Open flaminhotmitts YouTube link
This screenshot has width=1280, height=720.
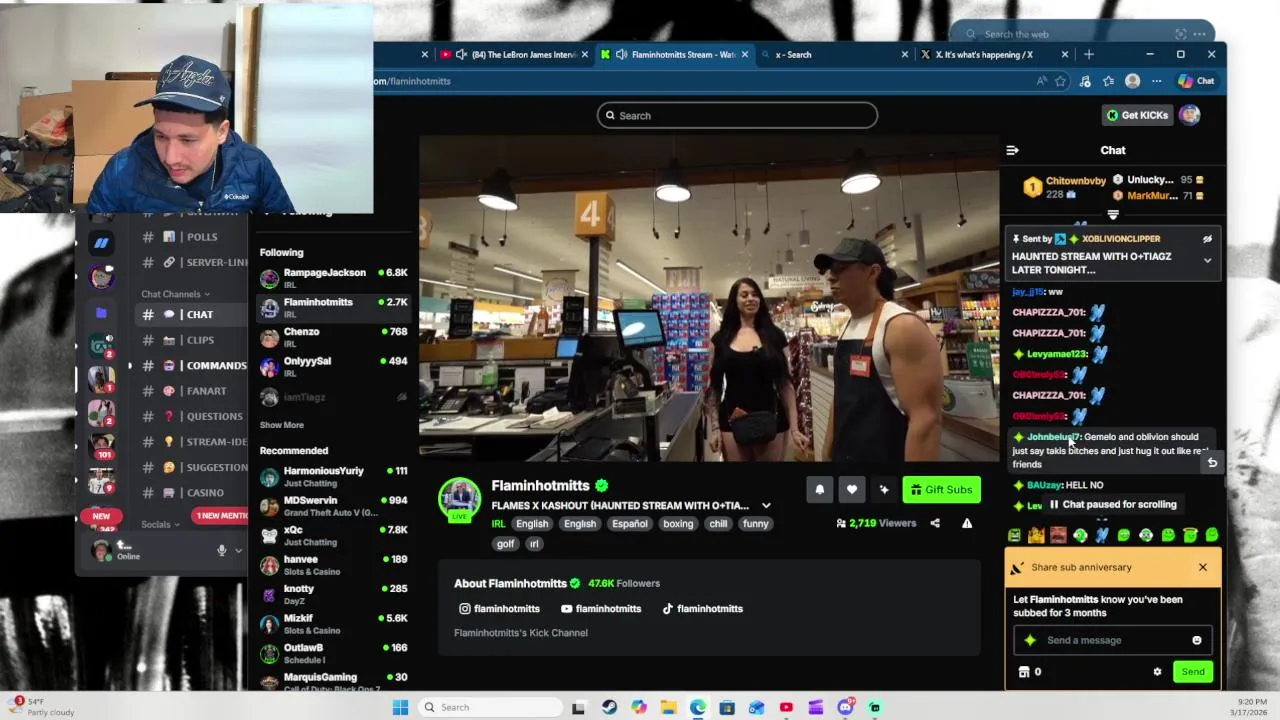(x=600, y=609)
